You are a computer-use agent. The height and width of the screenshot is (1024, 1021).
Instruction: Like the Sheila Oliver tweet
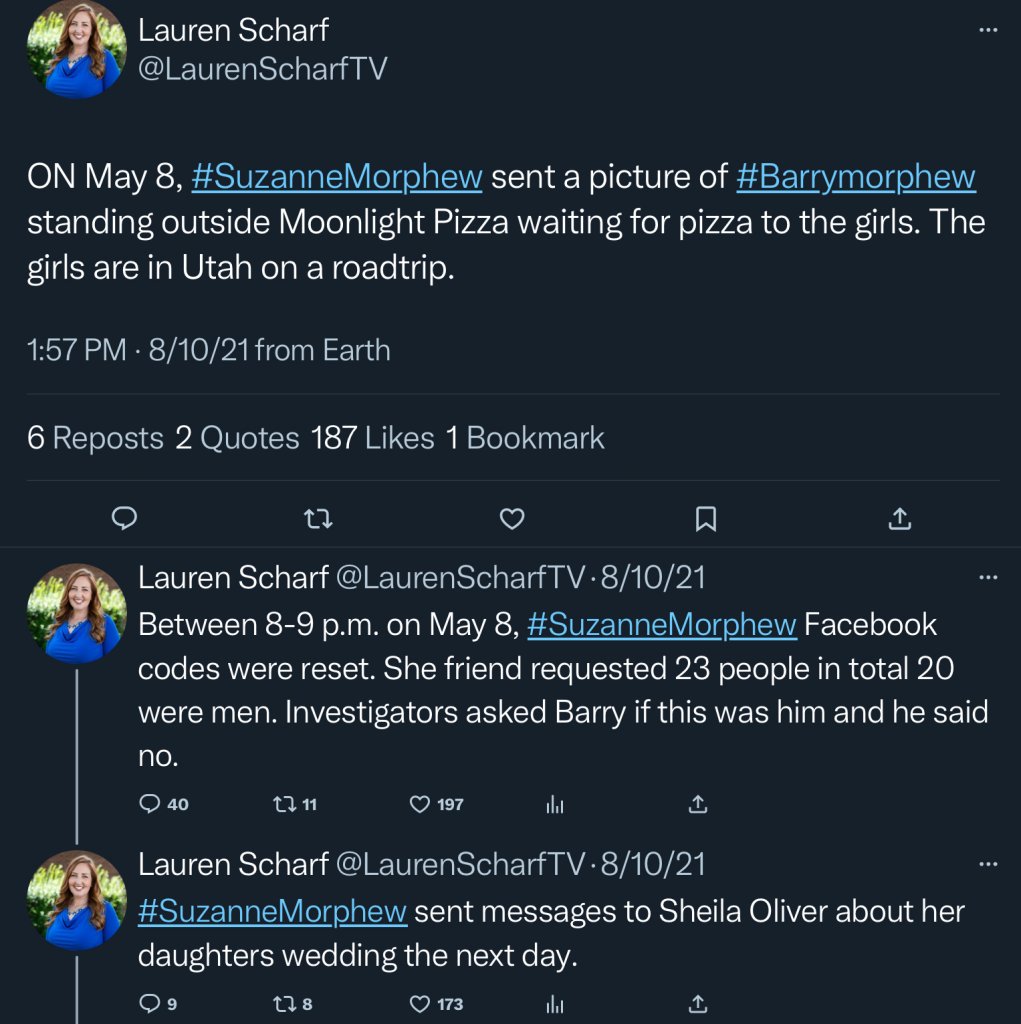tap(421, 1003)
